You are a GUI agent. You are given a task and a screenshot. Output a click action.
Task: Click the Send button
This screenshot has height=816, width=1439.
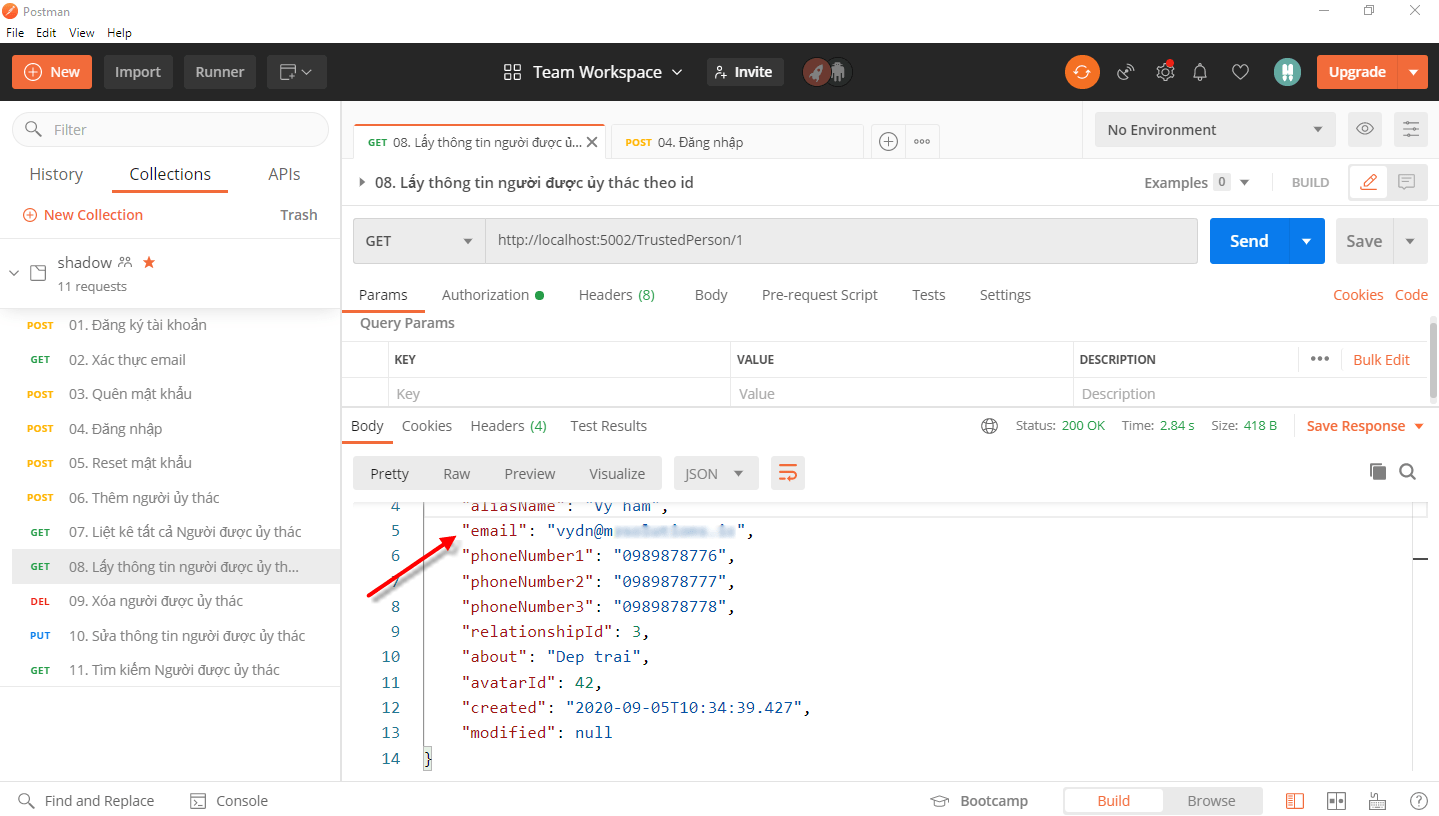point(1248,241)
